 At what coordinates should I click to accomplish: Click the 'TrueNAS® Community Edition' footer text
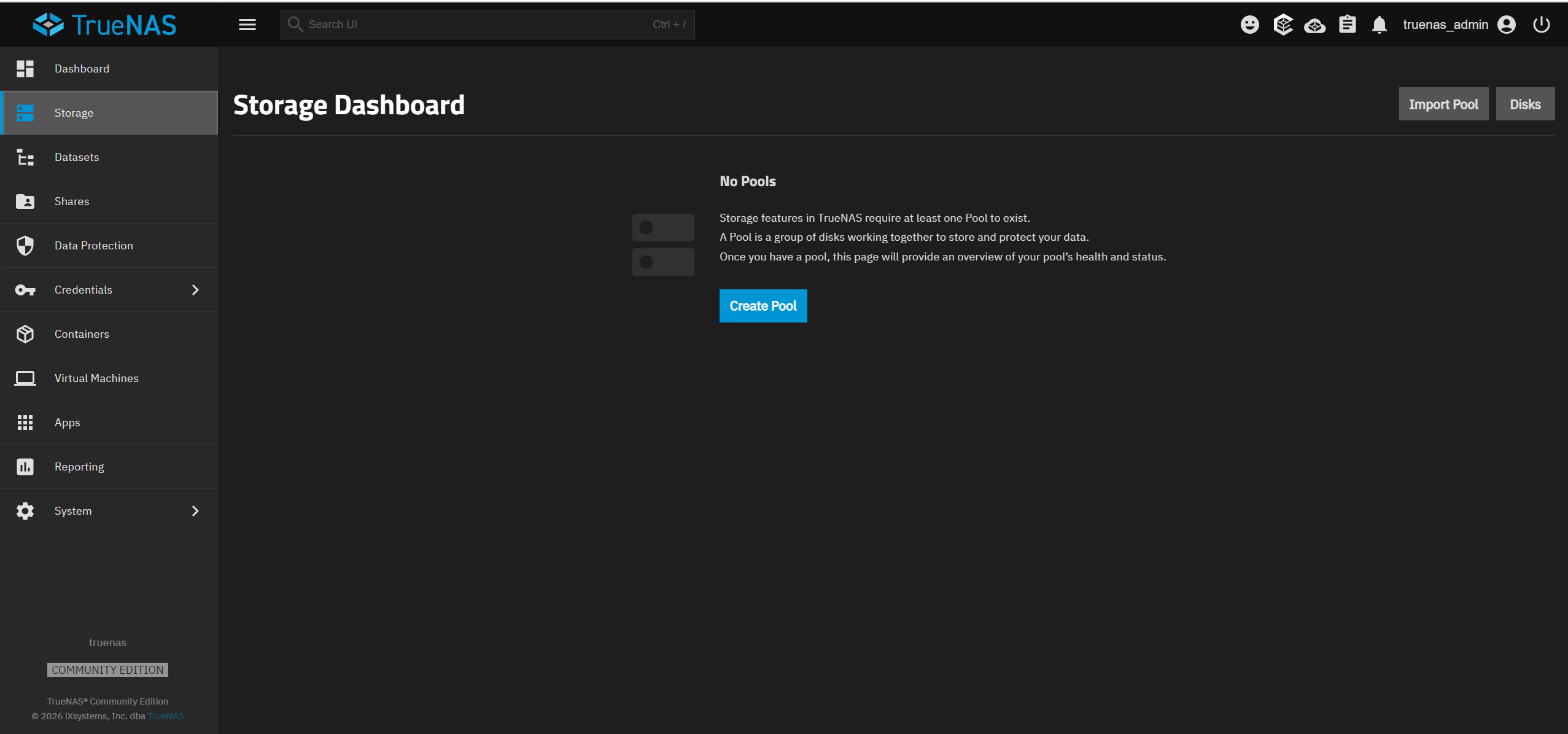[x=107, y=701]
